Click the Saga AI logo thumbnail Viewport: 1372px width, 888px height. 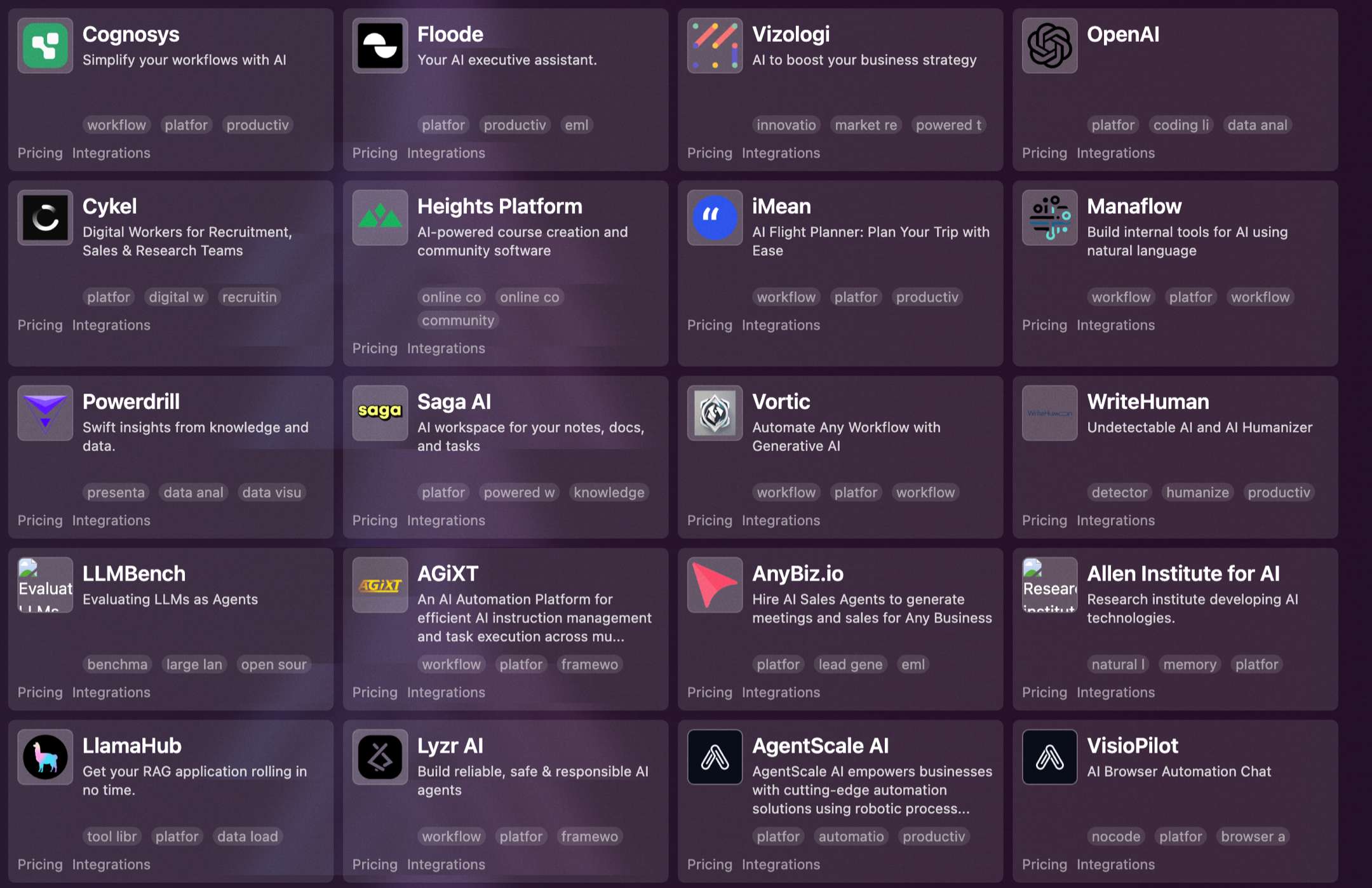380,412
